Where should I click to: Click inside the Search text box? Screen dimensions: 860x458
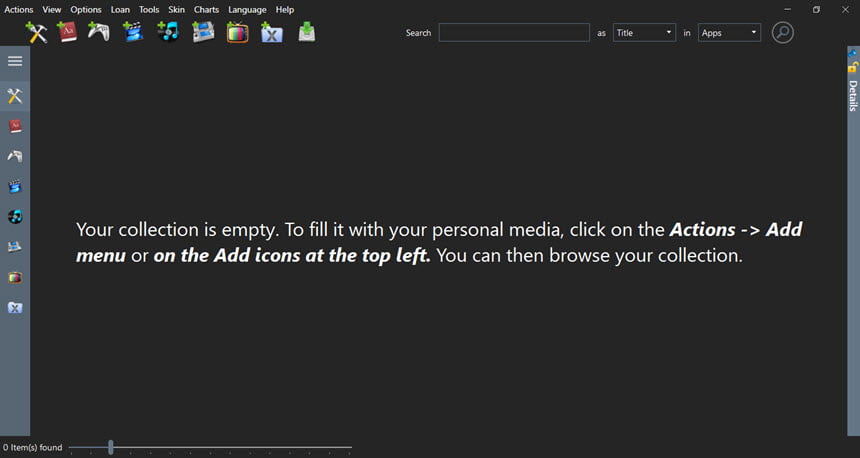[x=514, y=32]
